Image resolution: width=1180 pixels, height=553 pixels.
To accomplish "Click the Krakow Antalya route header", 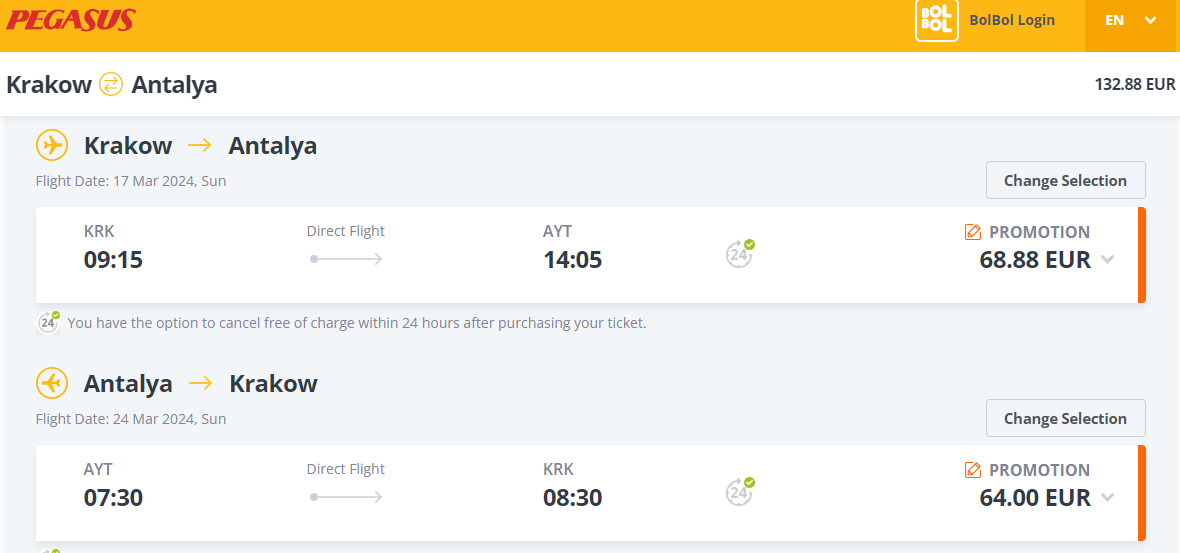I will pyautogui.click(x=111, y=84).
